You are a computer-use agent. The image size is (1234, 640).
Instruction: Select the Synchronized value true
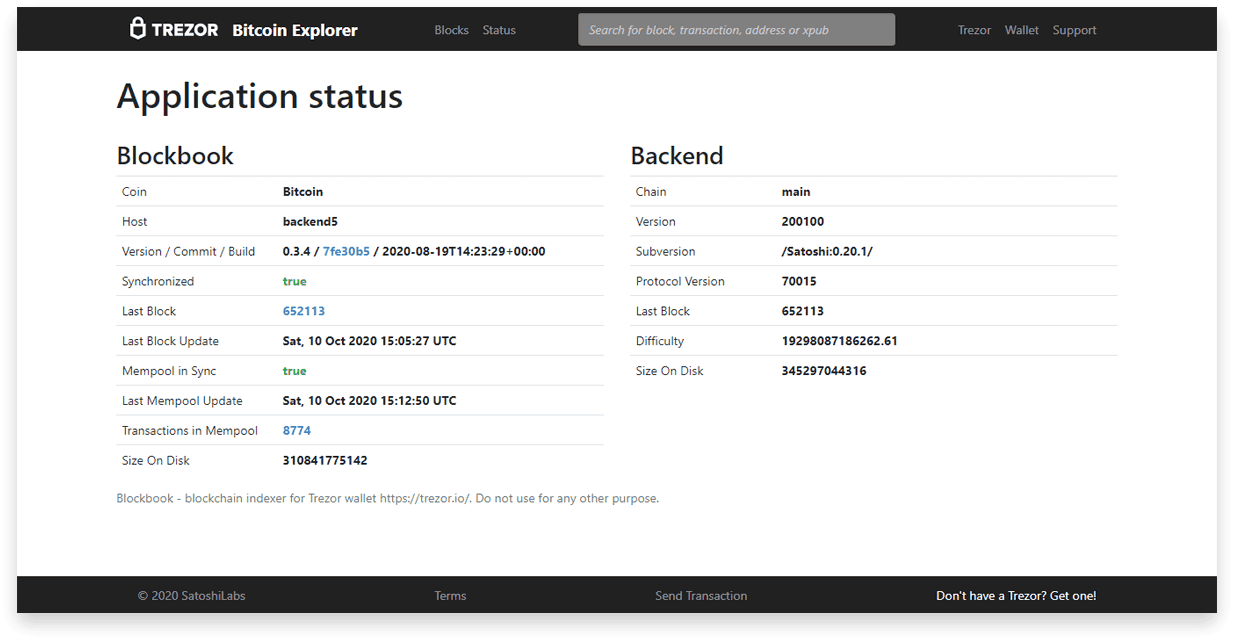[x=295, y=281]
